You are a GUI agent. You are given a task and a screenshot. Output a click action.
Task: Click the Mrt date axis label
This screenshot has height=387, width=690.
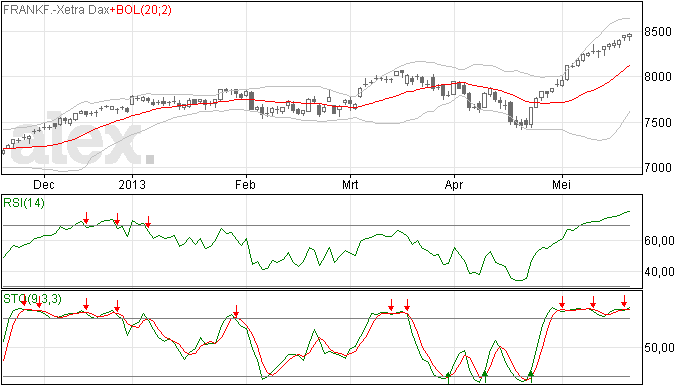pyautogui.click(x=350, y=184)
